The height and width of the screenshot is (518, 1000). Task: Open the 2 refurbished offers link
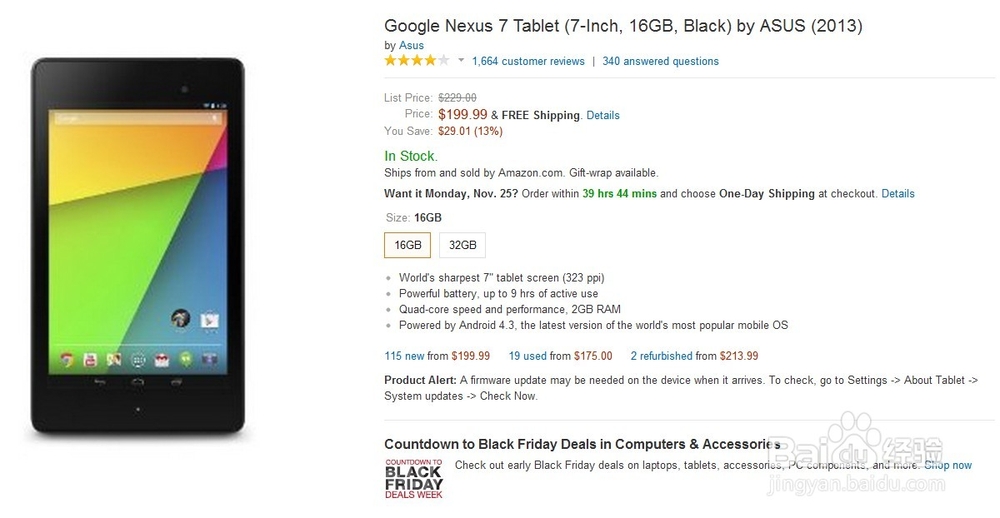click(x=661, y=355)
